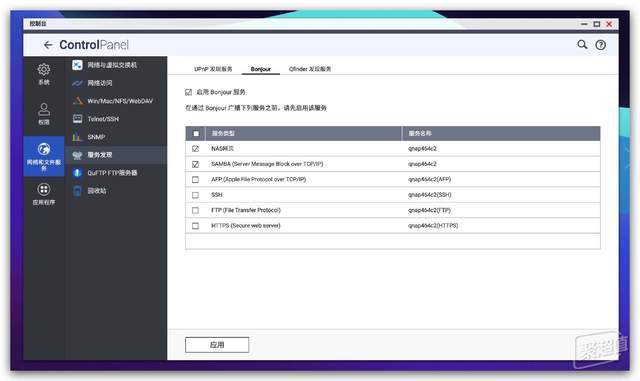This screenshot has width=640, height=381.
Task: Select the Network & File Services globe category
Action: pos(44,156)
